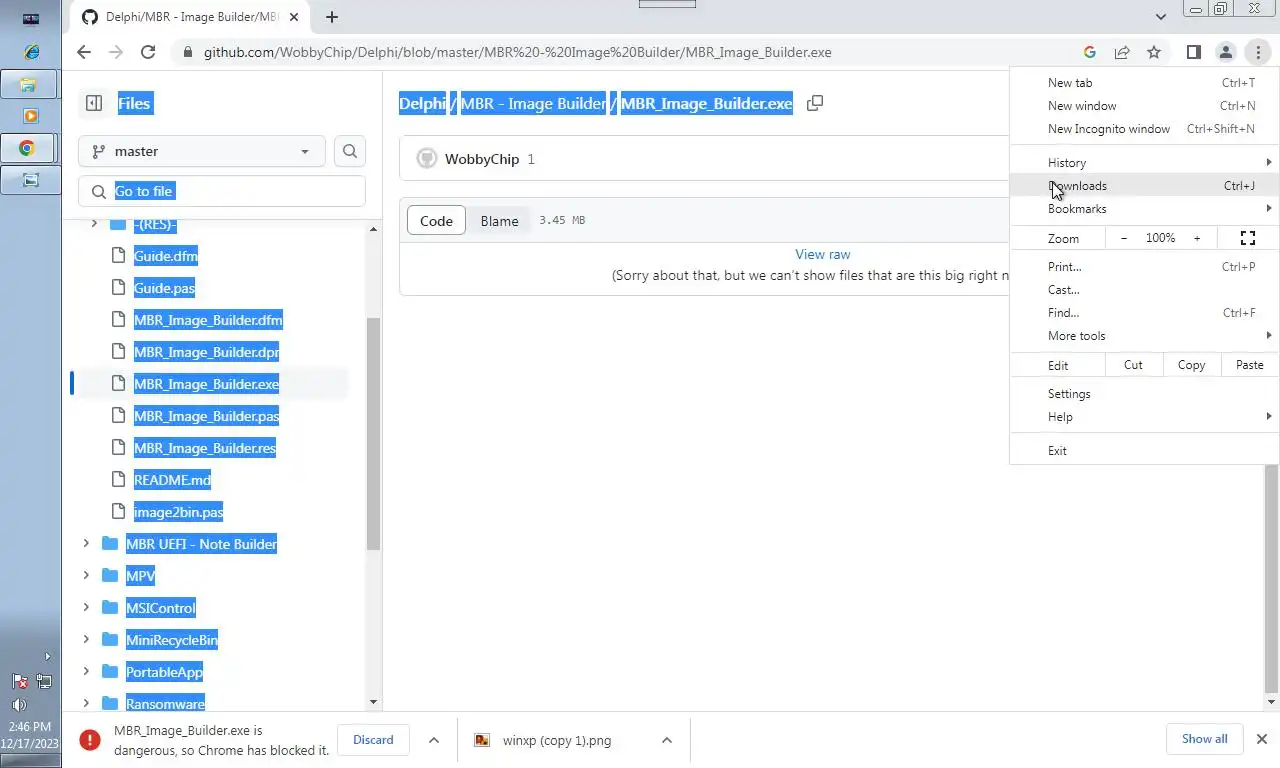
Task: Open Internet Explorer from the taskbar
Action: point(30,52)
